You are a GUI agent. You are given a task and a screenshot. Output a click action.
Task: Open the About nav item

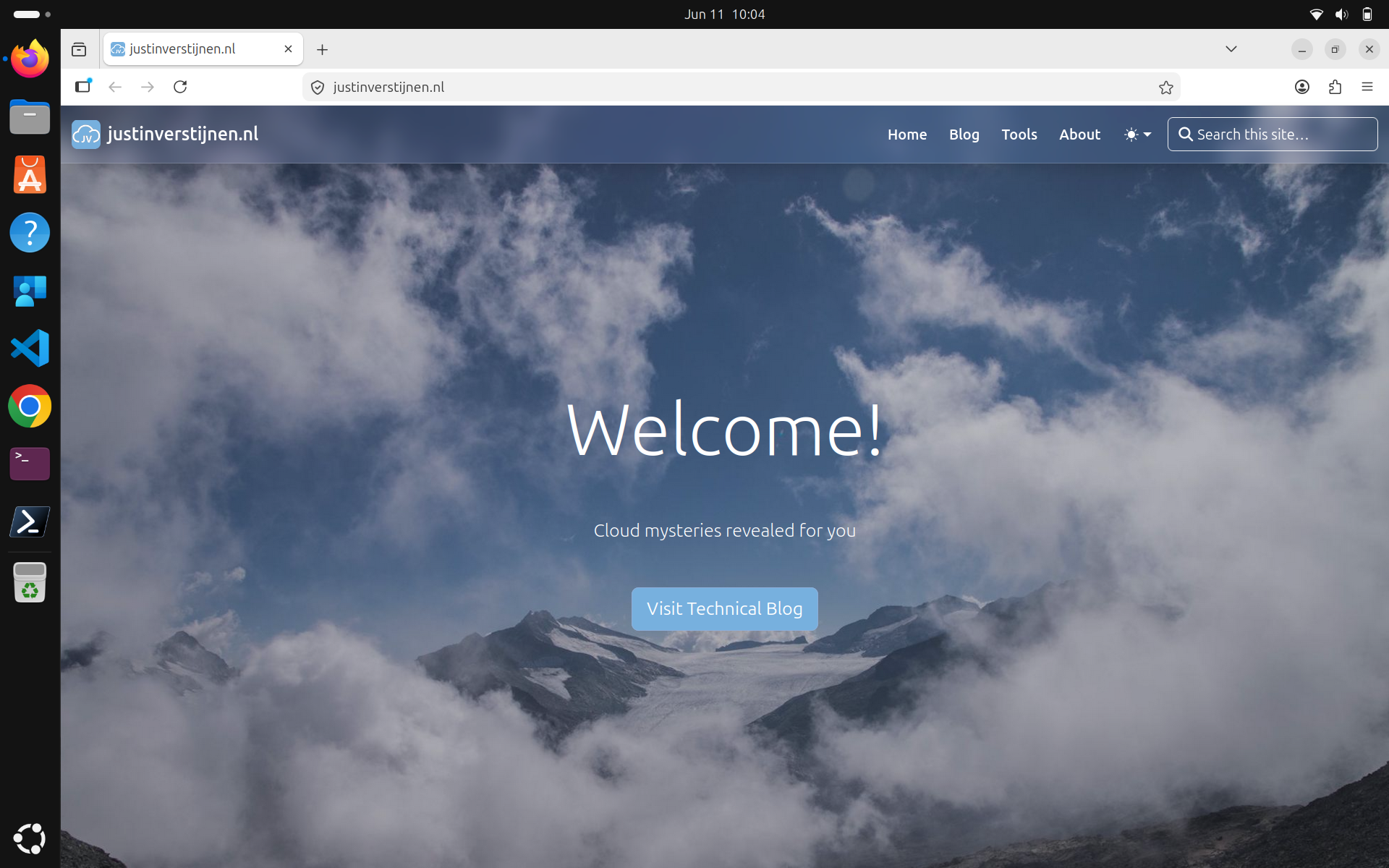(x=1080, y=135)
